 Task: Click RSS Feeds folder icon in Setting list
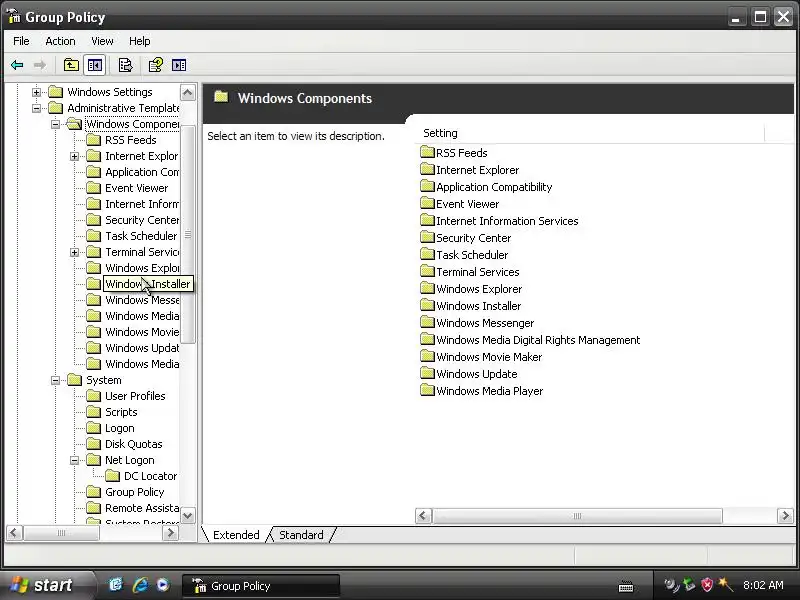tap(427, 152)
